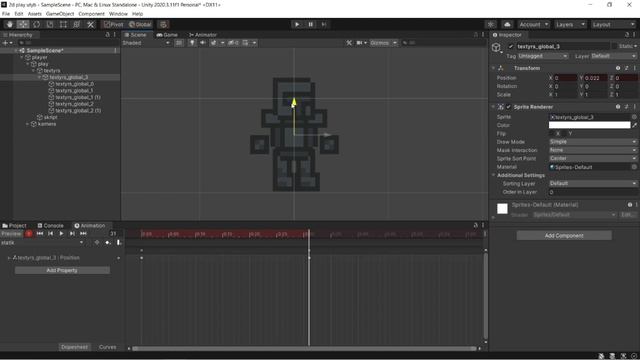Open the File menu
Image resolution: width=640 pixels, height=360 pixels.
point(6,13)
